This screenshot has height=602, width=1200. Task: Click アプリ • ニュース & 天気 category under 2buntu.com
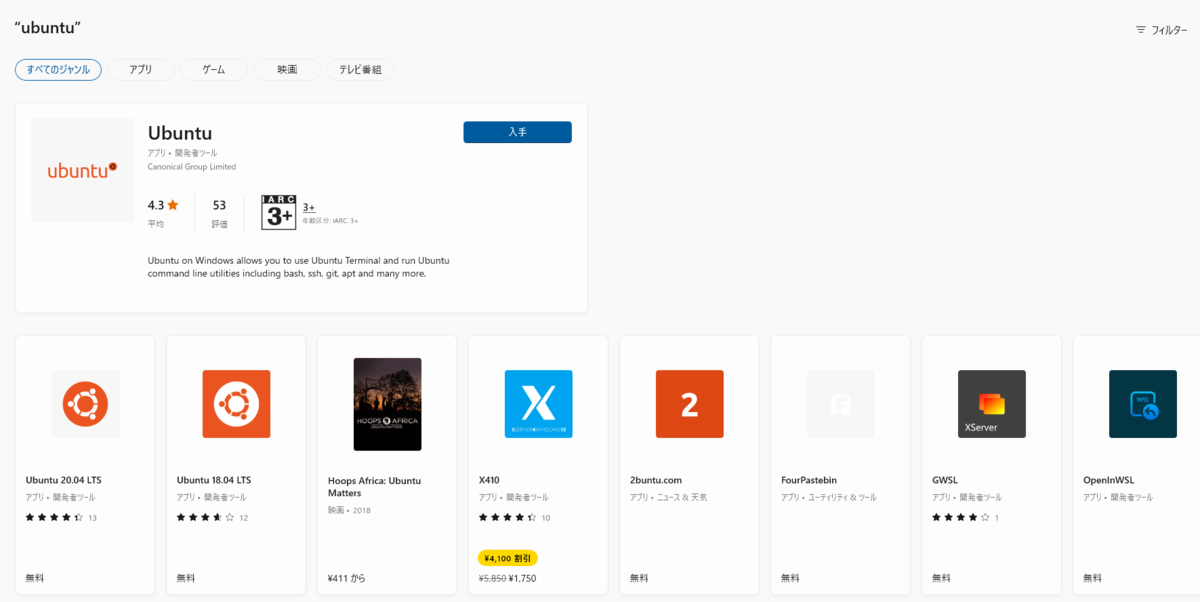pos(669,497)
